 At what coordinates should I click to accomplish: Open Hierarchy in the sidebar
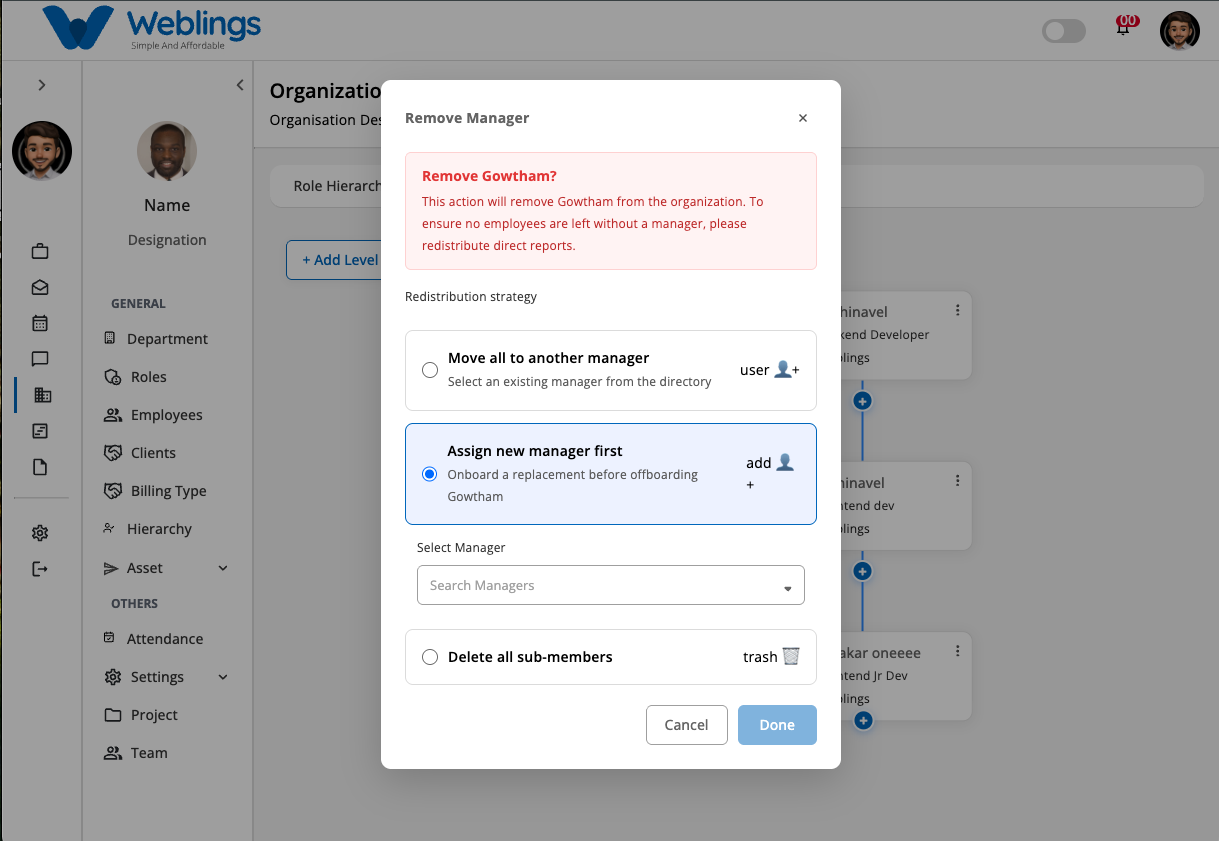147,529
